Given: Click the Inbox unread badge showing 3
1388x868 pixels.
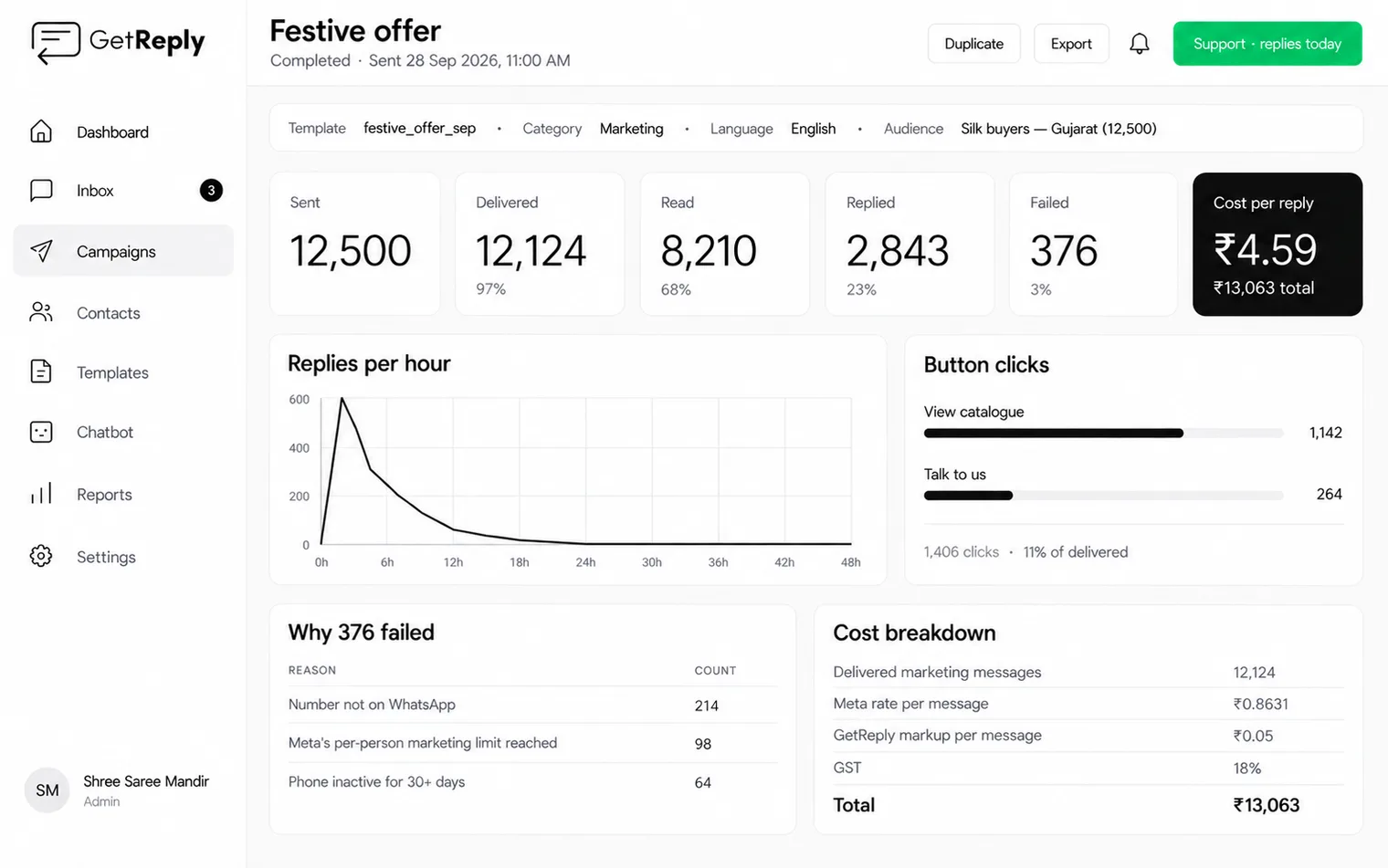Looking at the screenshot, I should (x=211, y=190).
